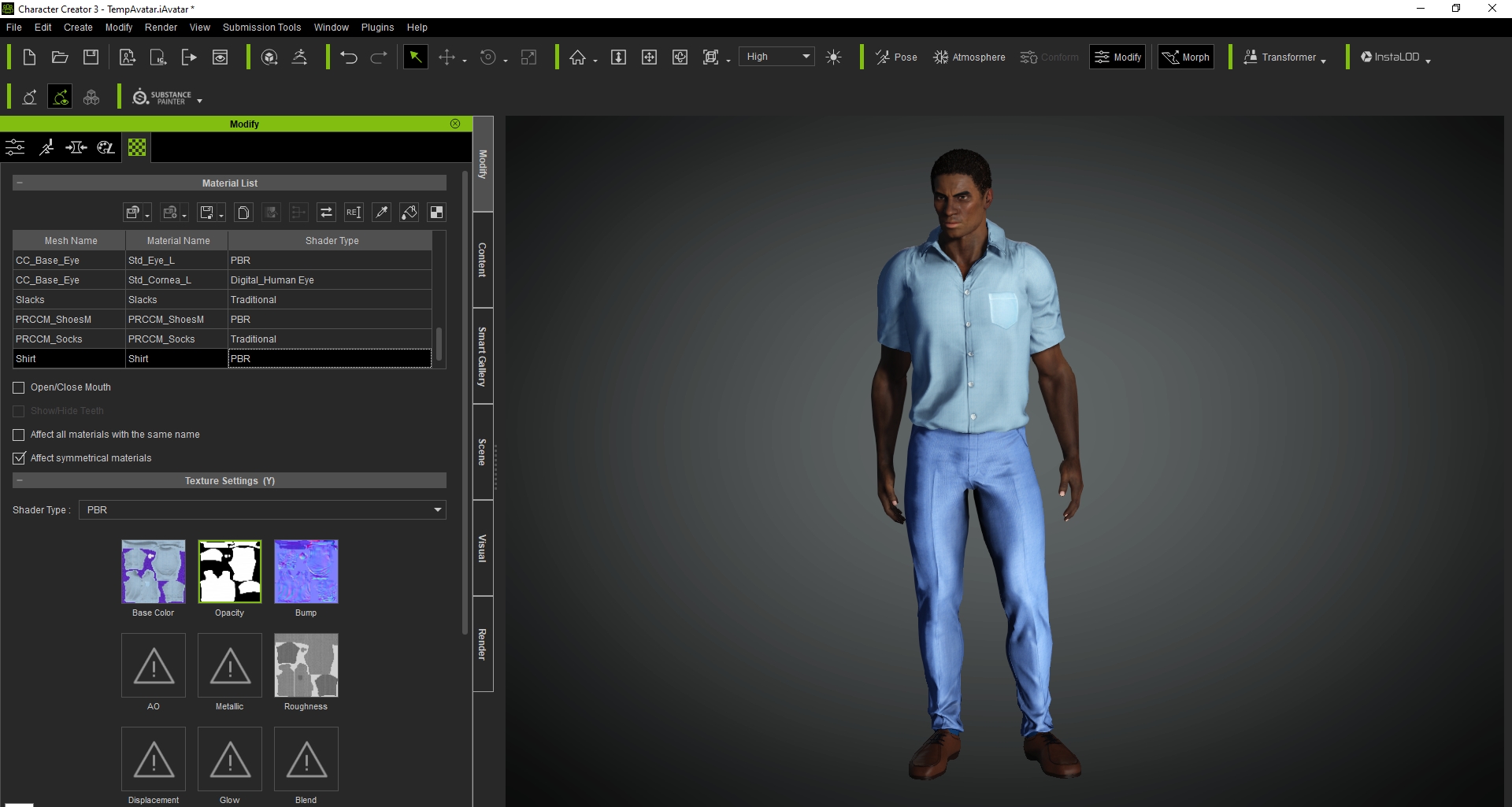Select the Slacks row in material list

(x=223, y=300)
